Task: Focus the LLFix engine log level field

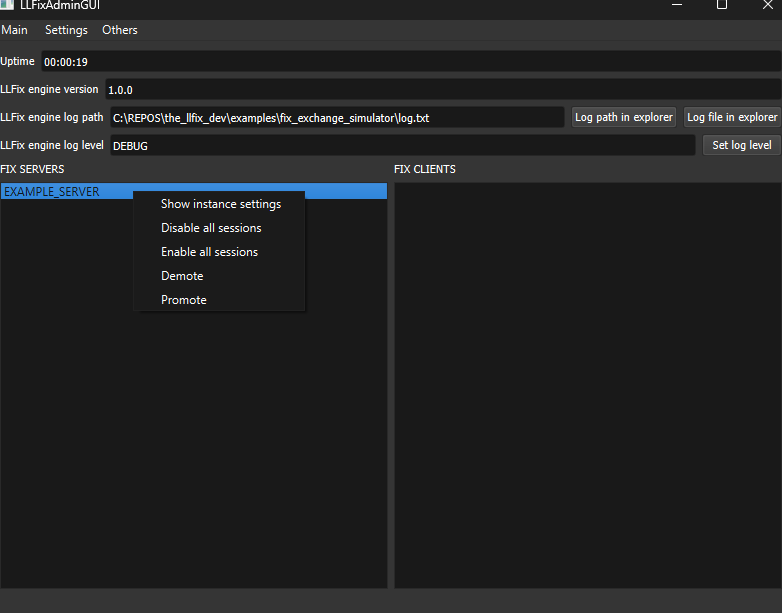Action: click(400, 146)
